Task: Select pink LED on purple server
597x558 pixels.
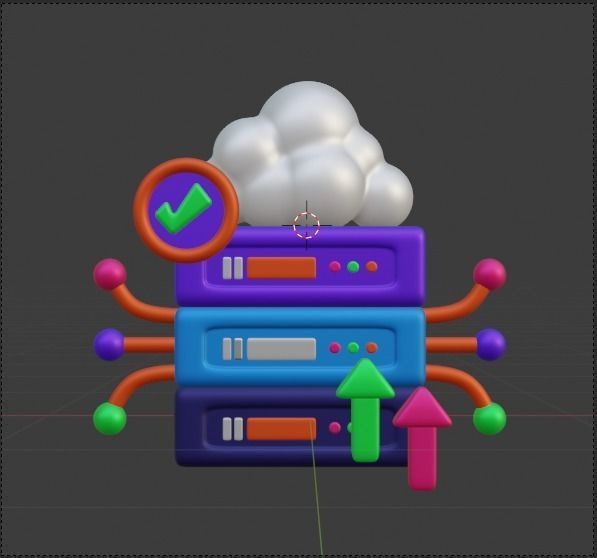Action: click(x=335, y=266)
